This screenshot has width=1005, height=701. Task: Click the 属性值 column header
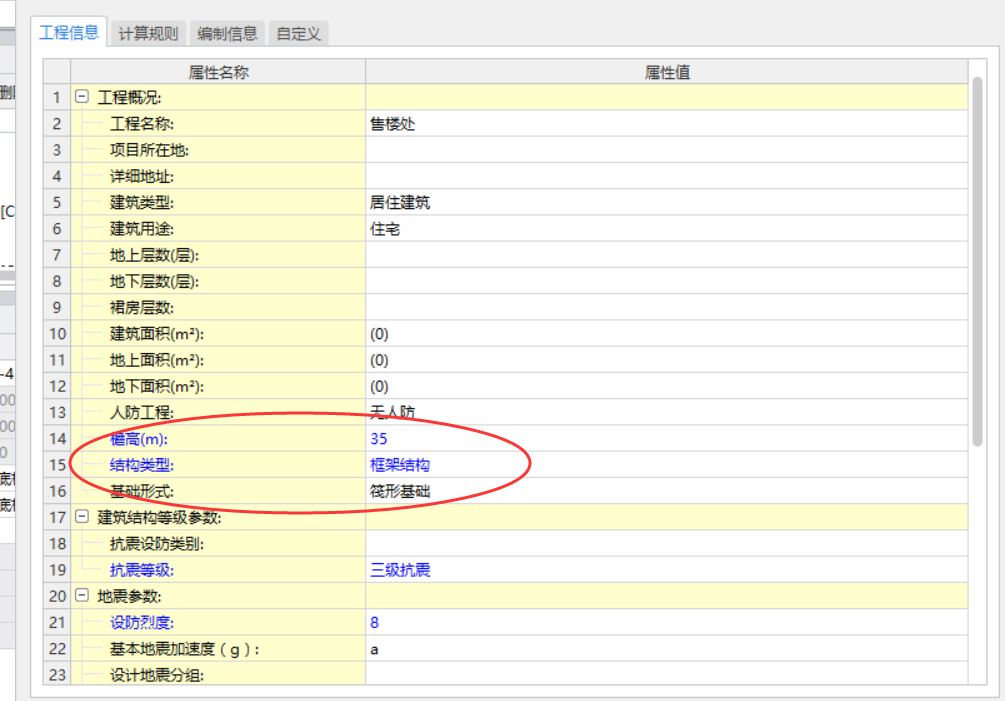[x=667, y=72]
